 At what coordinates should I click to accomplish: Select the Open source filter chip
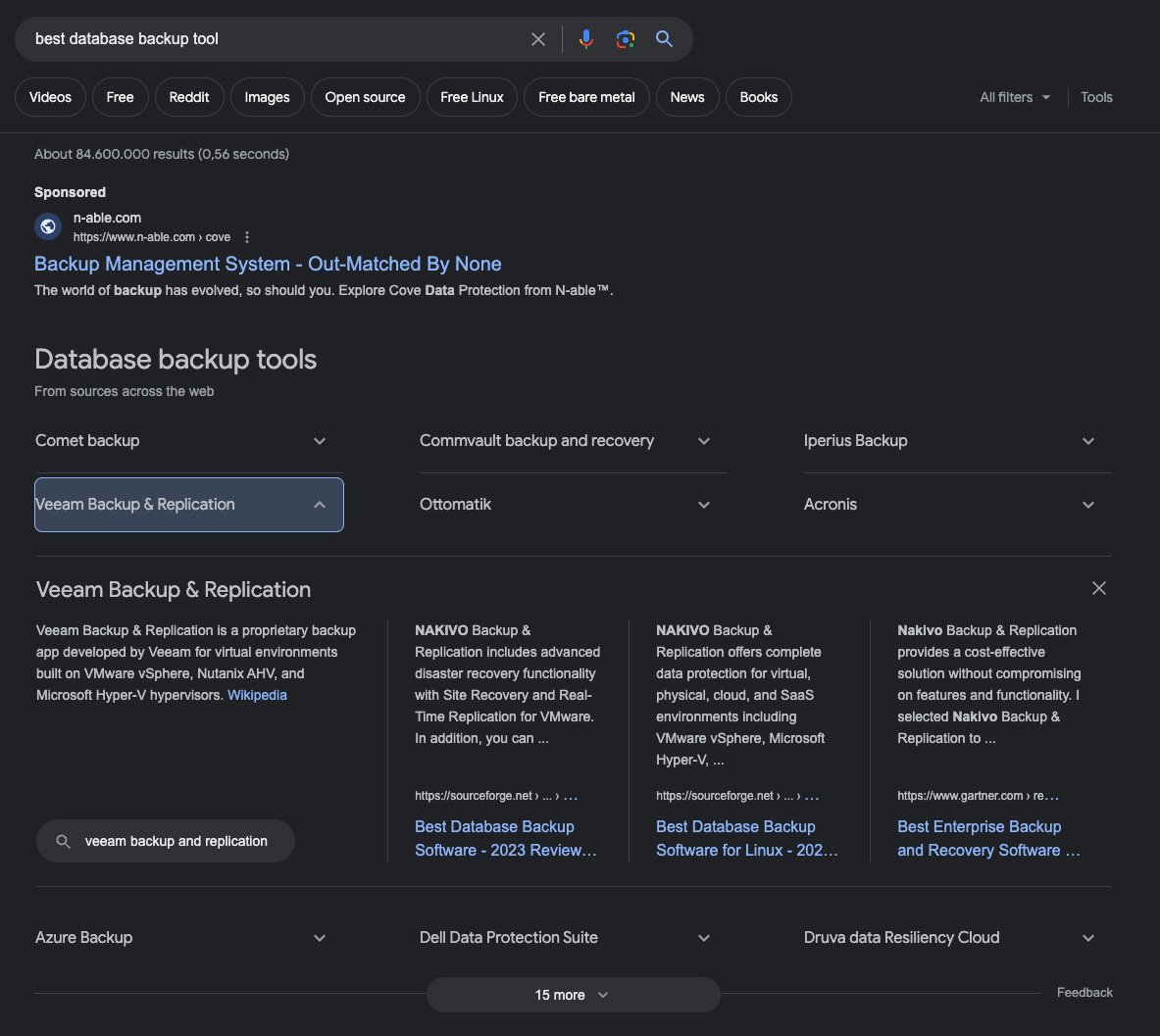[365, 97]
